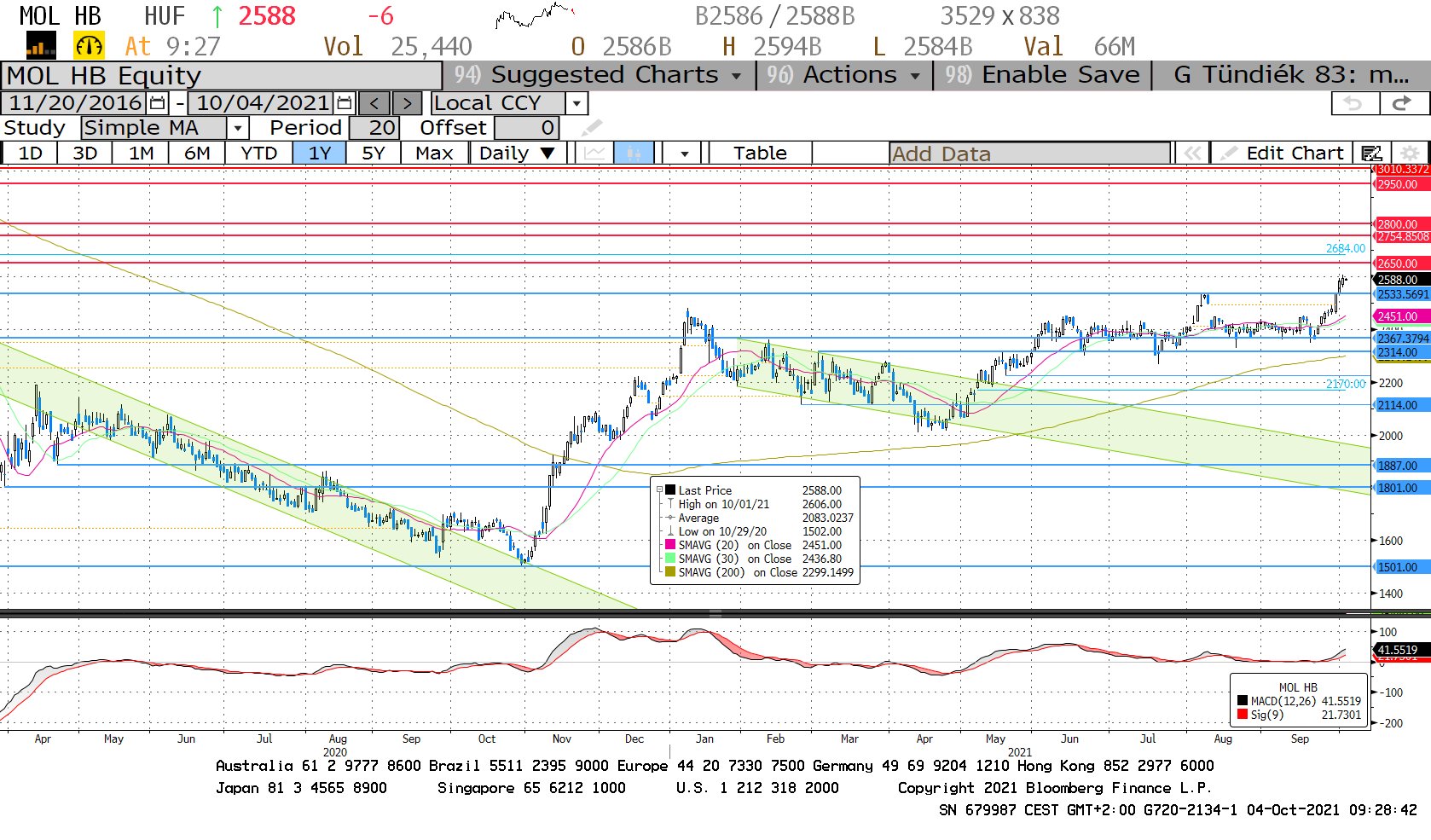
Task: Click the Last Price black legend swatch
Action: click(x=670, y=490)
